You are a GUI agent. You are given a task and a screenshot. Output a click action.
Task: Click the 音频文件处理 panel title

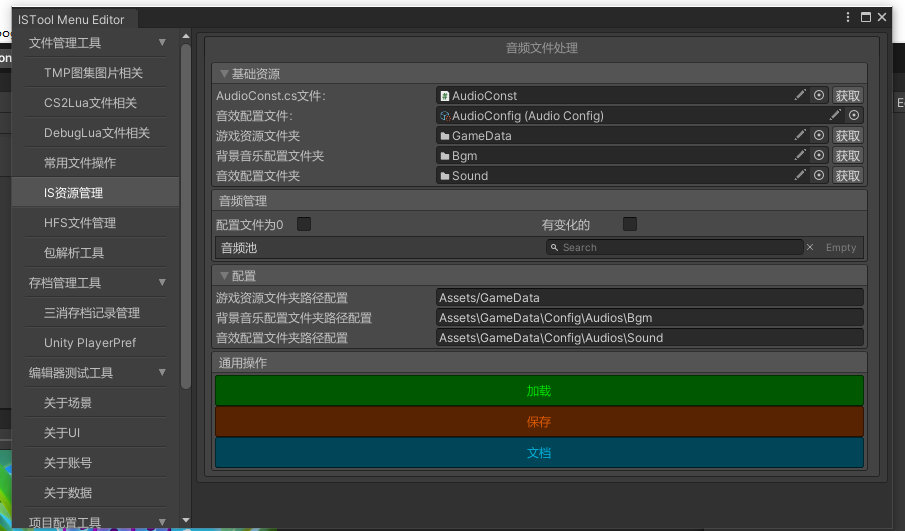pos(541,48)
